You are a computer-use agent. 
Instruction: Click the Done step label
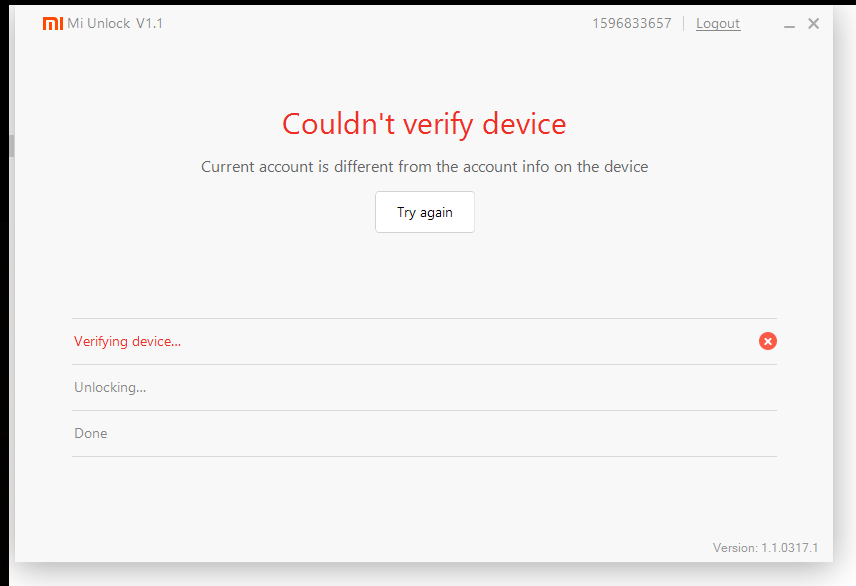click(x=91, y=434)
